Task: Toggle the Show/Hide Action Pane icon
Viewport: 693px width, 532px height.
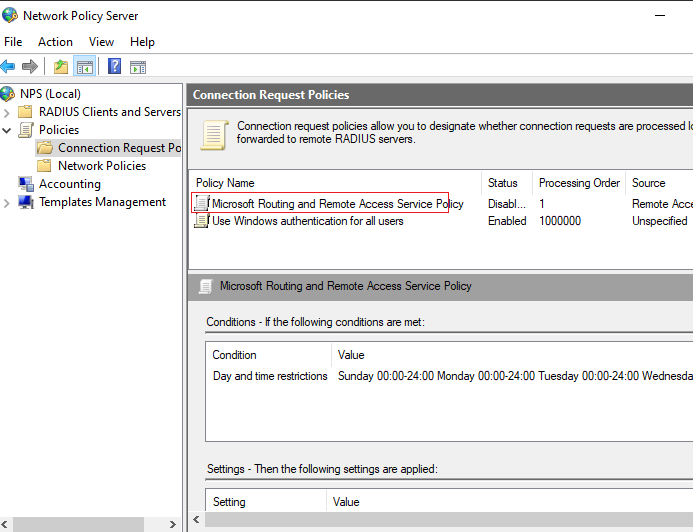Action: (x=138, y=67)
